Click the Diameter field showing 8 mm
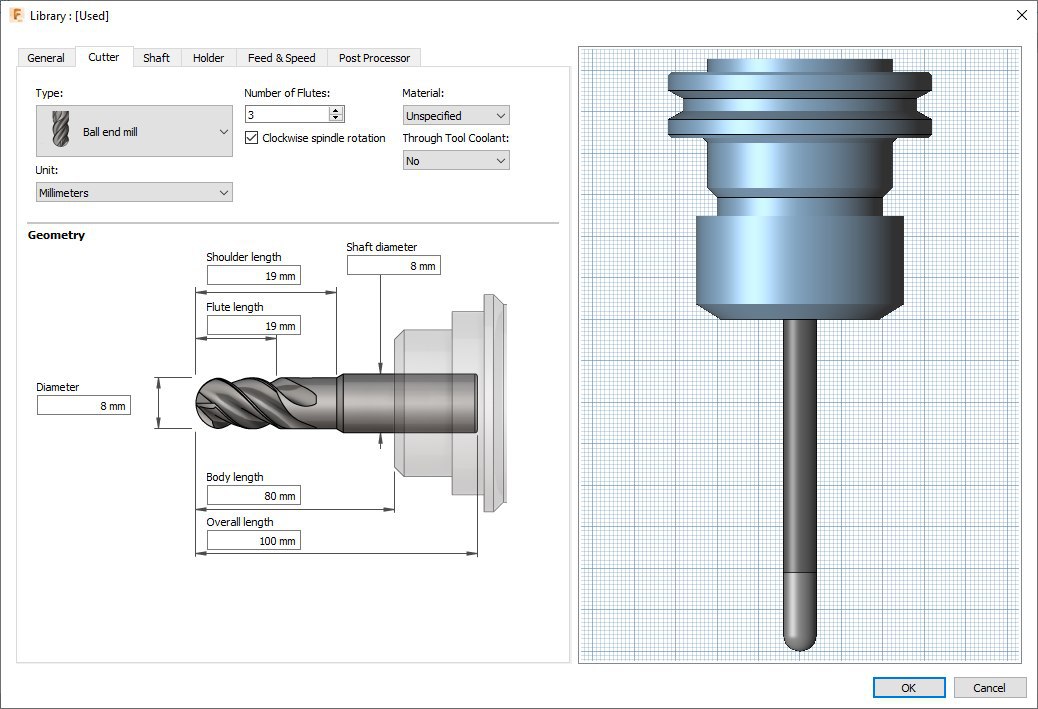The width and height of the screenshot is (1038, 709). (x=84, y=406)
